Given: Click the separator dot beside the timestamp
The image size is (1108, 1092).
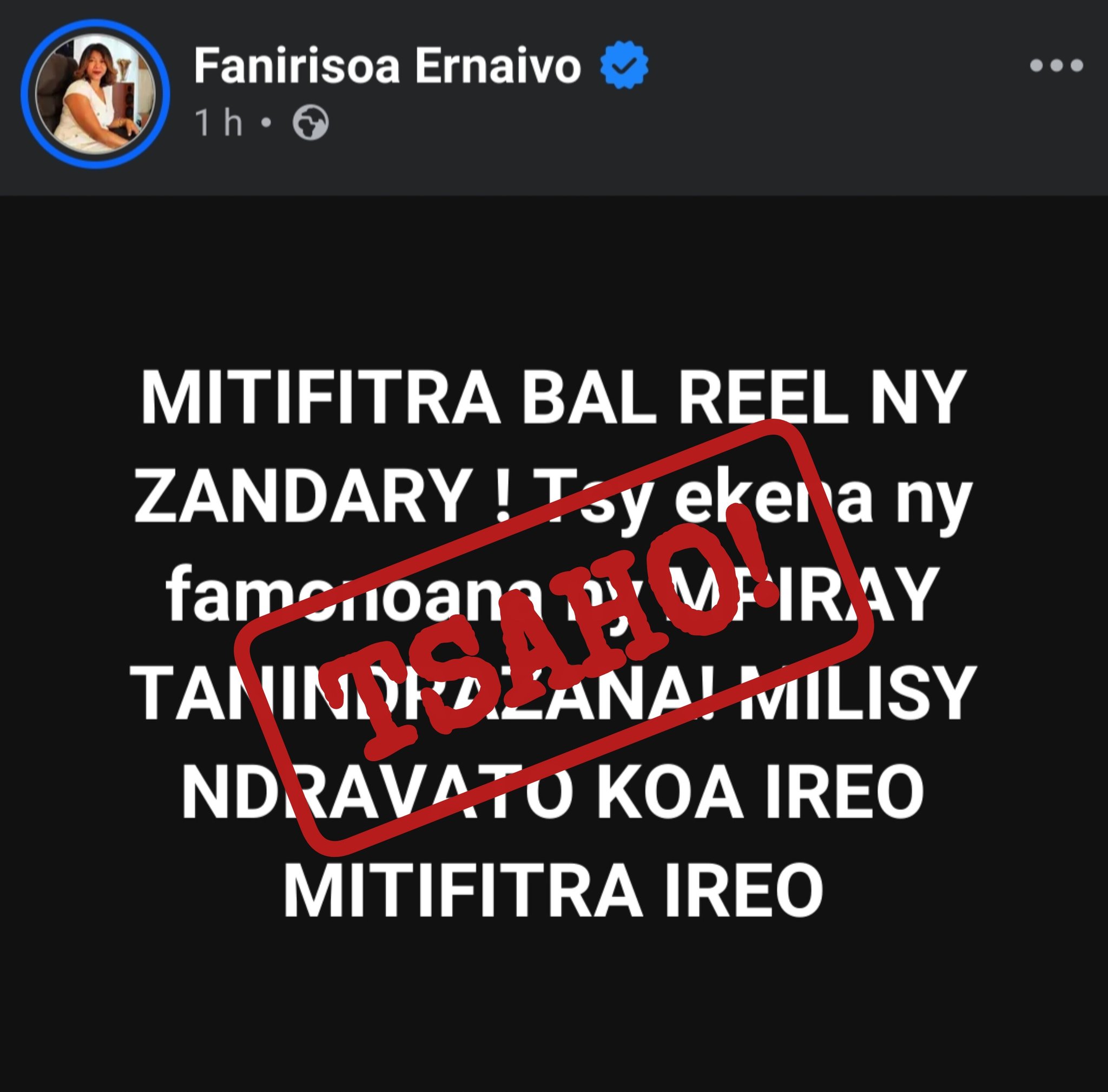Looking at the screenshot, I should click(x=266, y=122).
